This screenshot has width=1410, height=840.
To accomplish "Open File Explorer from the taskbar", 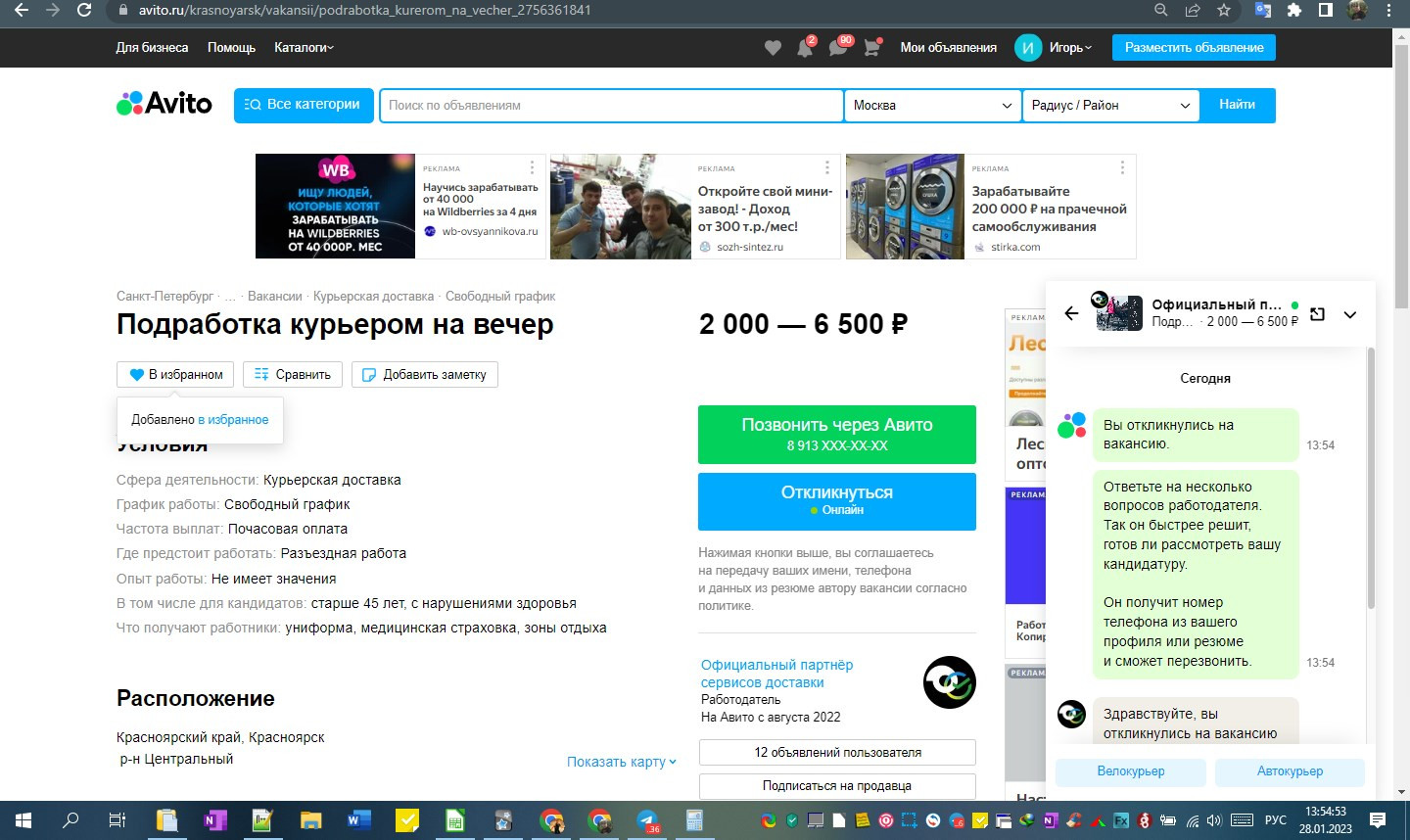I will pyautogui.click(x=310, y=820).
